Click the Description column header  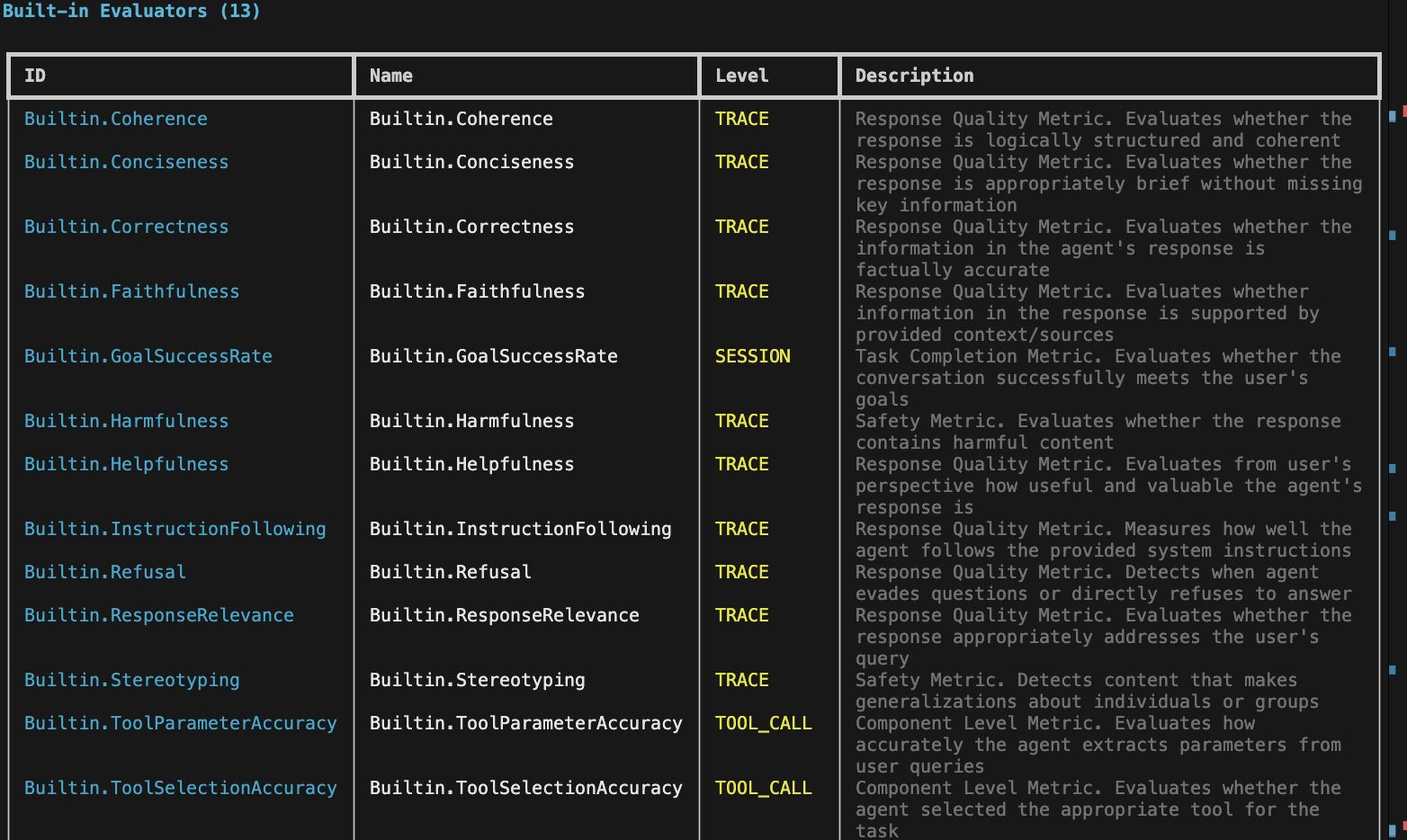tap(914, 76)
